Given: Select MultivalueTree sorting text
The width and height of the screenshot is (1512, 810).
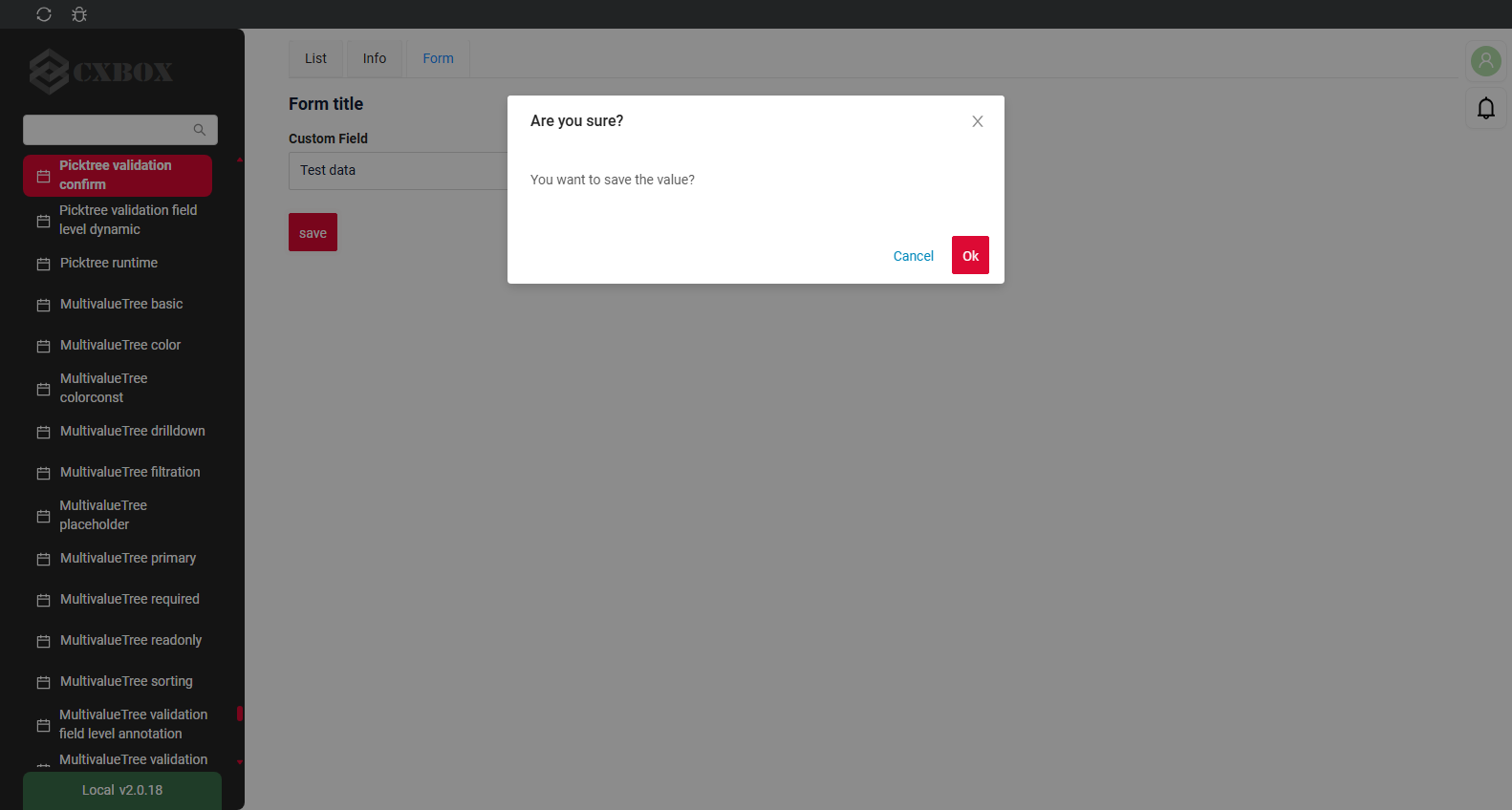Looking at the screenshot, I should pos(126,681).
